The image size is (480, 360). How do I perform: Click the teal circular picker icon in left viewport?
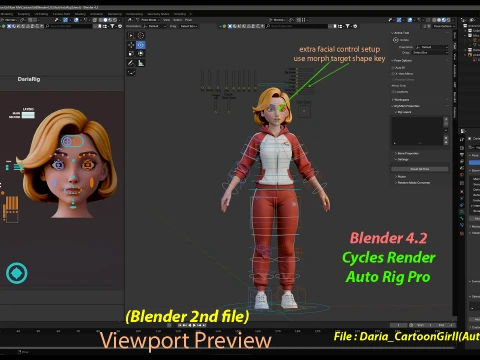tap(17, 273)
